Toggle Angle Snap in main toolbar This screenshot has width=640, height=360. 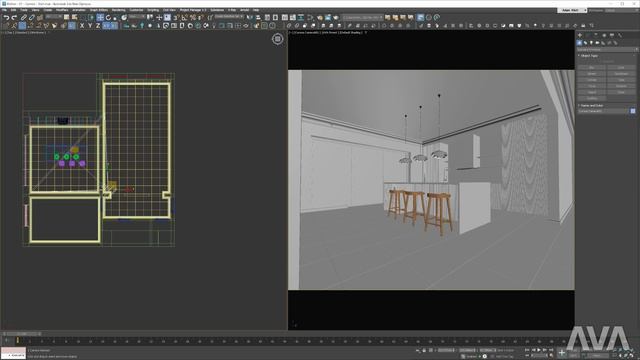point(184,18)
